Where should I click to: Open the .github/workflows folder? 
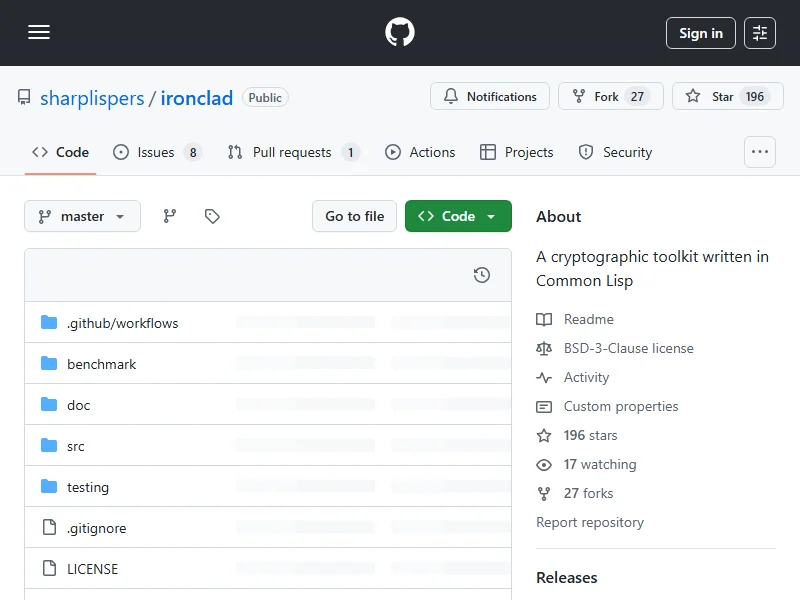point(122,323)
